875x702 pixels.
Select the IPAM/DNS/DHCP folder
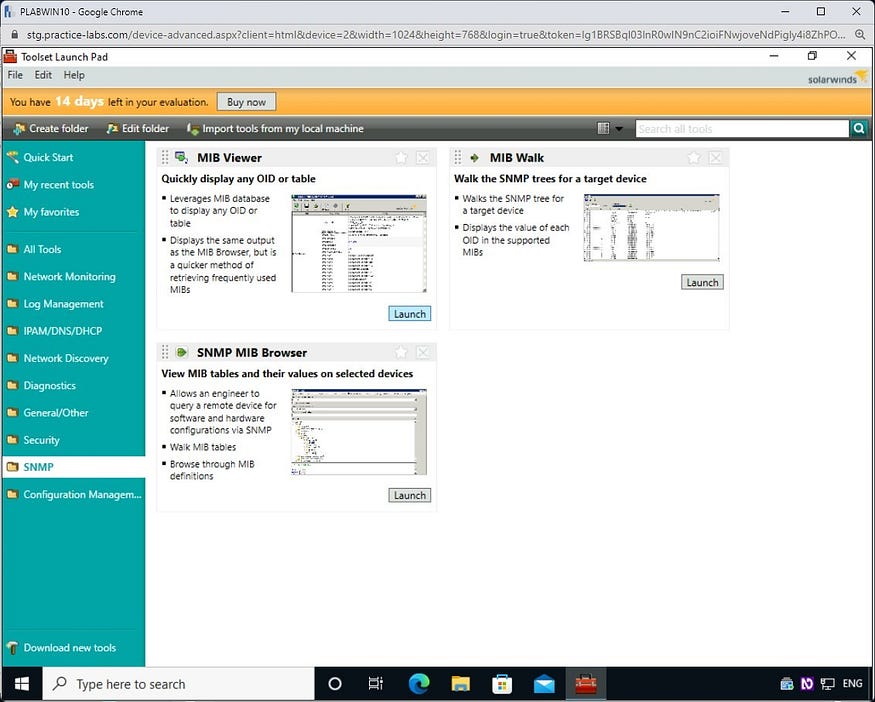tap(62, 331)
